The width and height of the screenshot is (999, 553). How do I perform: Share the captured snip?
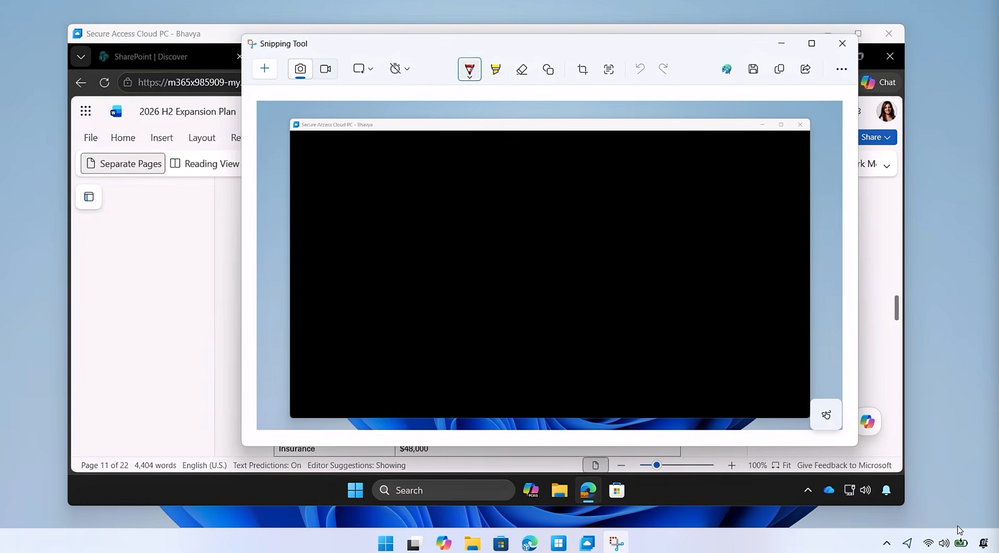(805, 69)
